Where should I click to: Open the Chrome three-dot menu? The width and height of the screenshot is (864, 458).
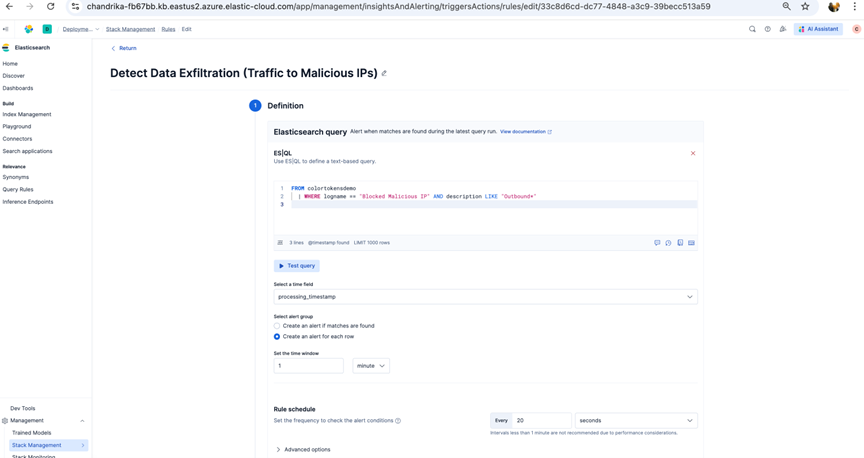(855, 7)
